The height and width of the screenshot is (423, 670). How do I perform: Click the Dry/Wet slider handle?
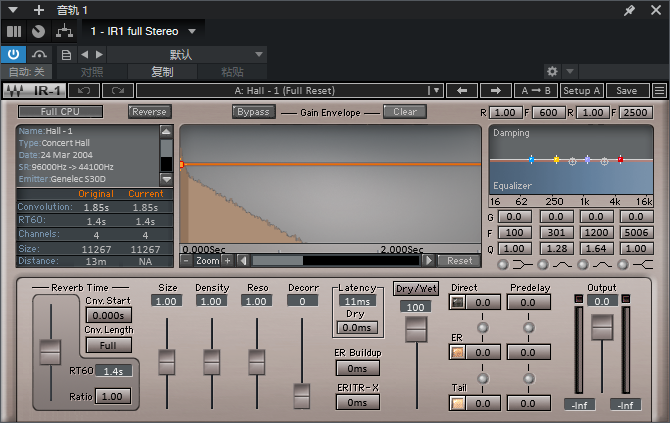pyautogui.click(x=416, y=329)
